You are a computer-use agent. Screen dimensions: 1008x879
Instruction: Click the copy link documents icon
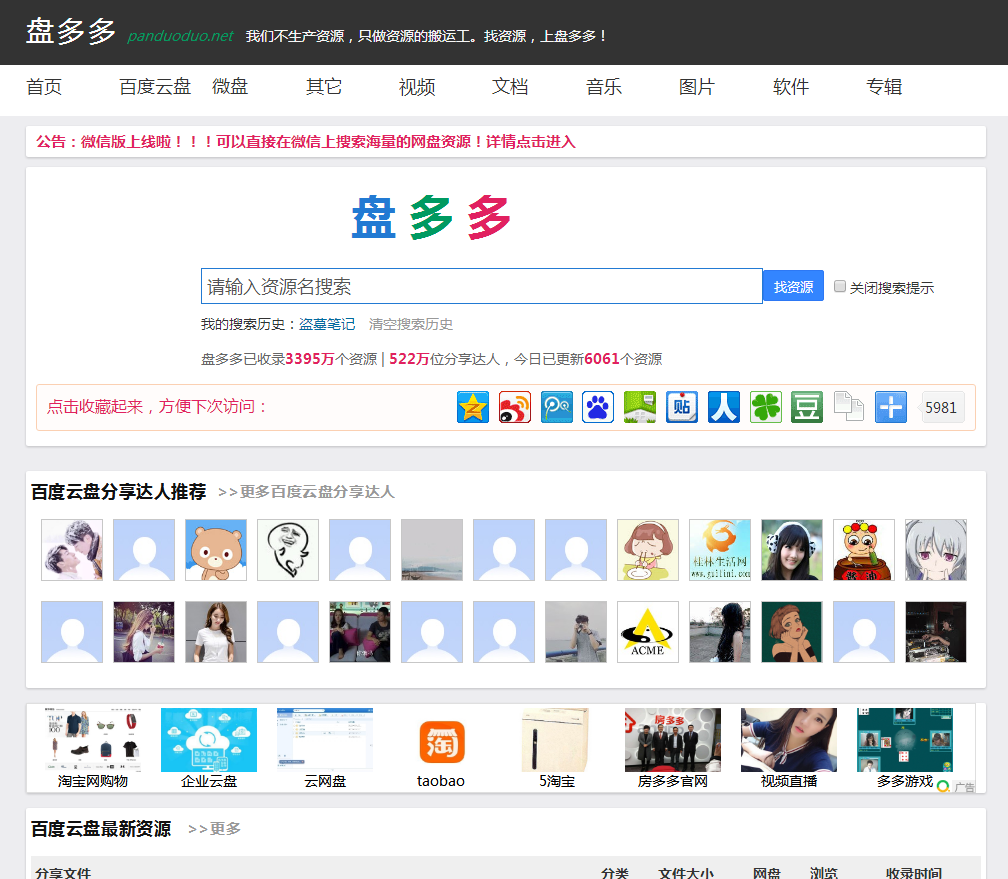click(849, 407)
